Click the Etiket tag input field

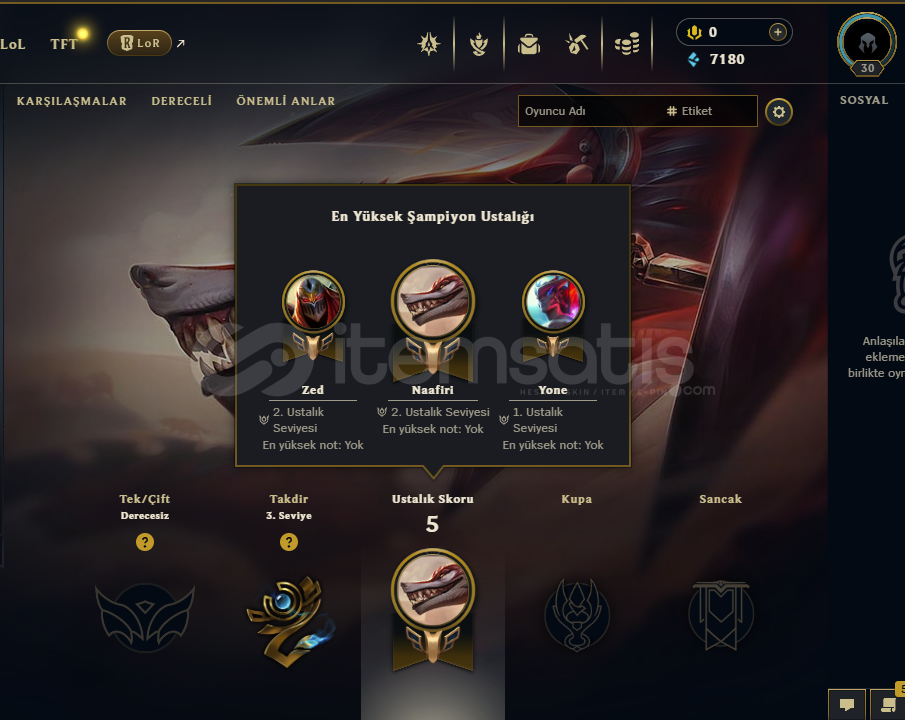709,111
